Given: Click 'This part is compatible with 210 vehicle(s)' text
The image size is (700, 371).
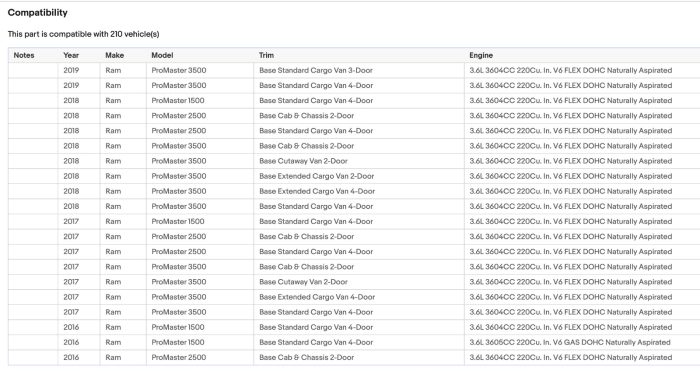Looking at the screenshot, I should [x=83, y=34].
